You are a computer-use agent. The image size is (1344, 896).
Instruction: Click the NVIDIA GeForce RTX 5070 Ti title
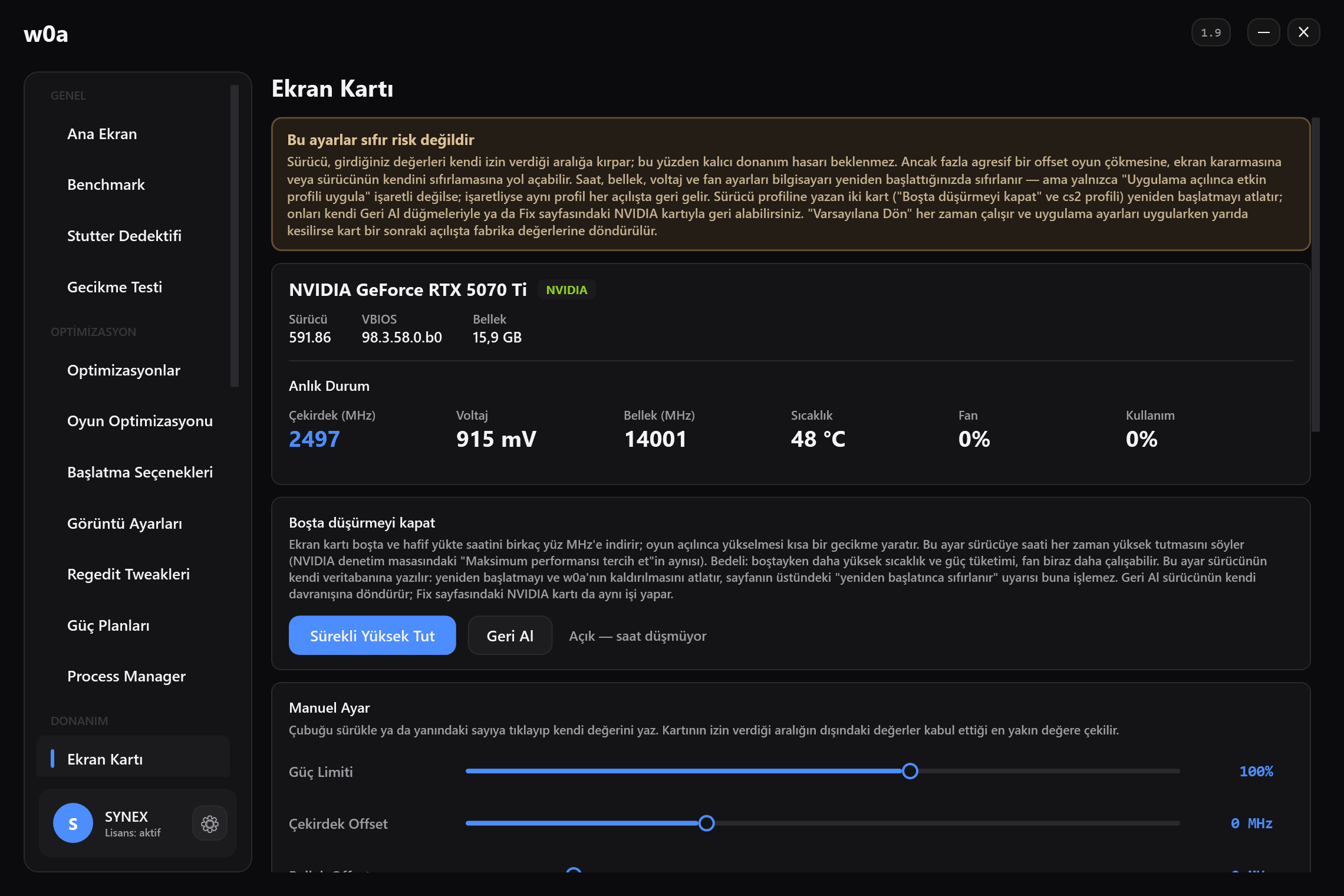coord(407,290)
